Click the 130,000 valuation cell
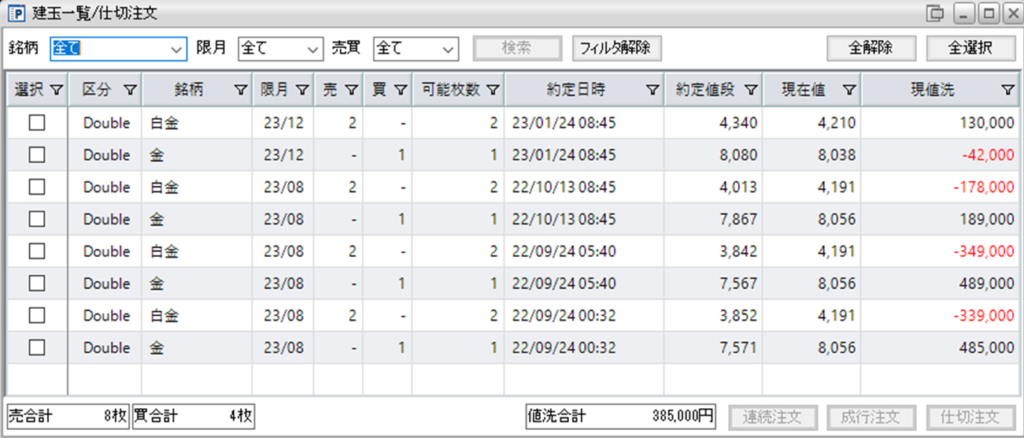Screen dimensions: 1024x438 [939, 123]
